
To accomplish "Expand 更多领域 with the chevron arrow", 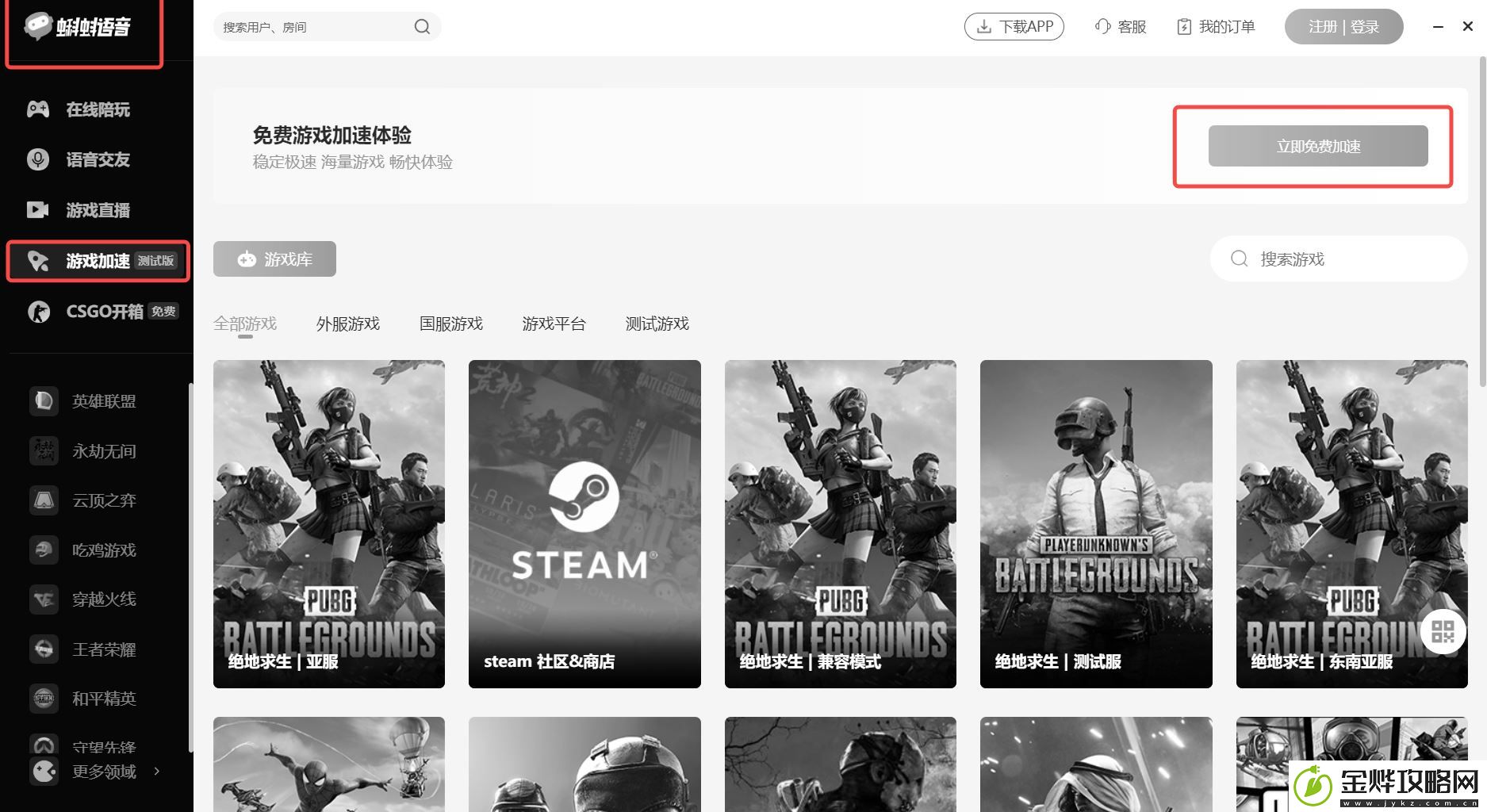I will coord(157,771).
